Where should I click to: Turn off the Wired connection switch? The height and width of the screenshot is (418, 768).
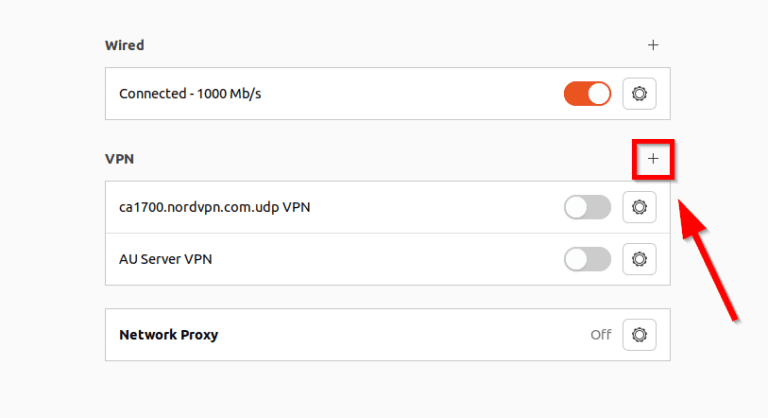pyautogui.click(x=587, y=94)
